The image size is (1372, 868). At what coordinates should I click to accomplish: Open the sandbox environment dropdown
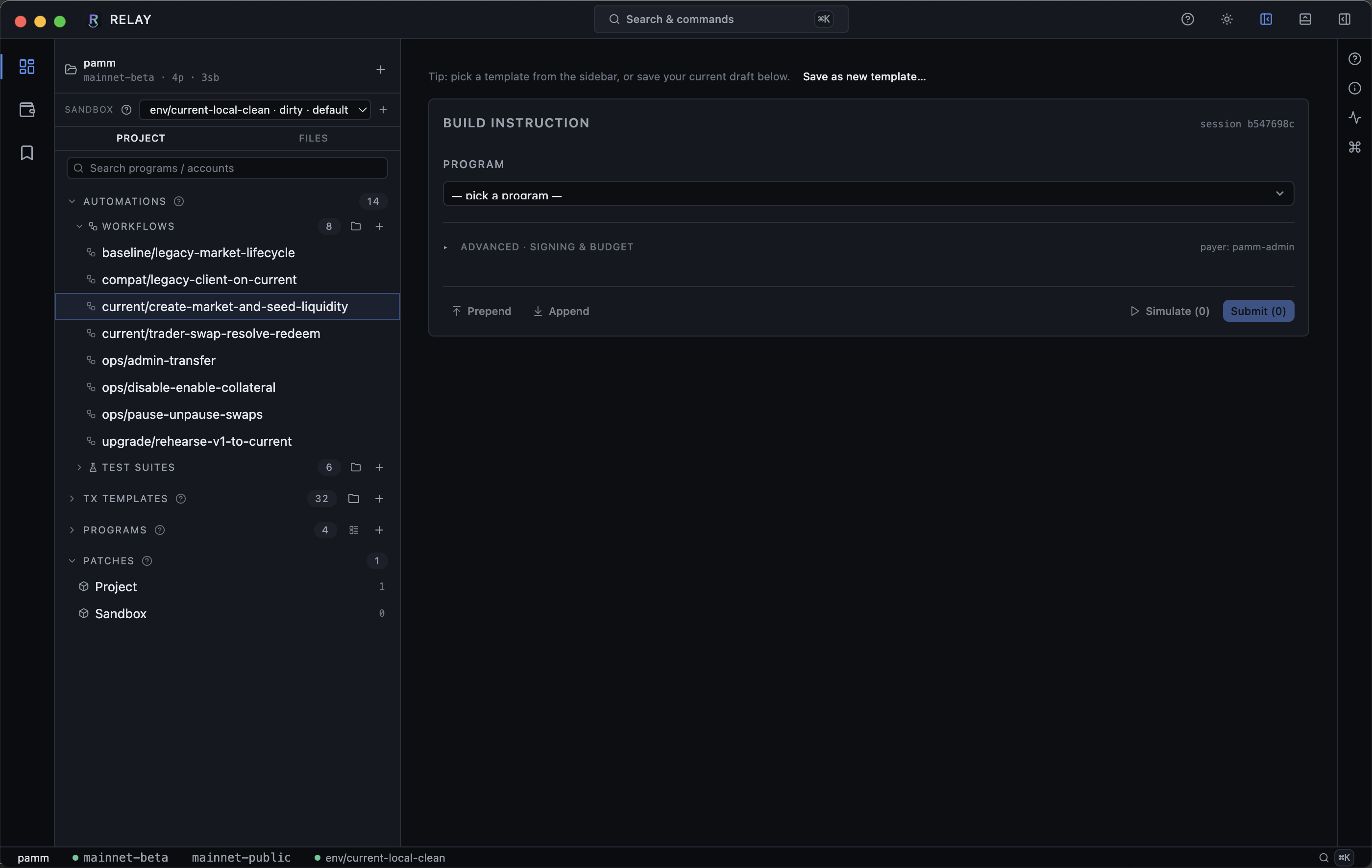(255, 110)
